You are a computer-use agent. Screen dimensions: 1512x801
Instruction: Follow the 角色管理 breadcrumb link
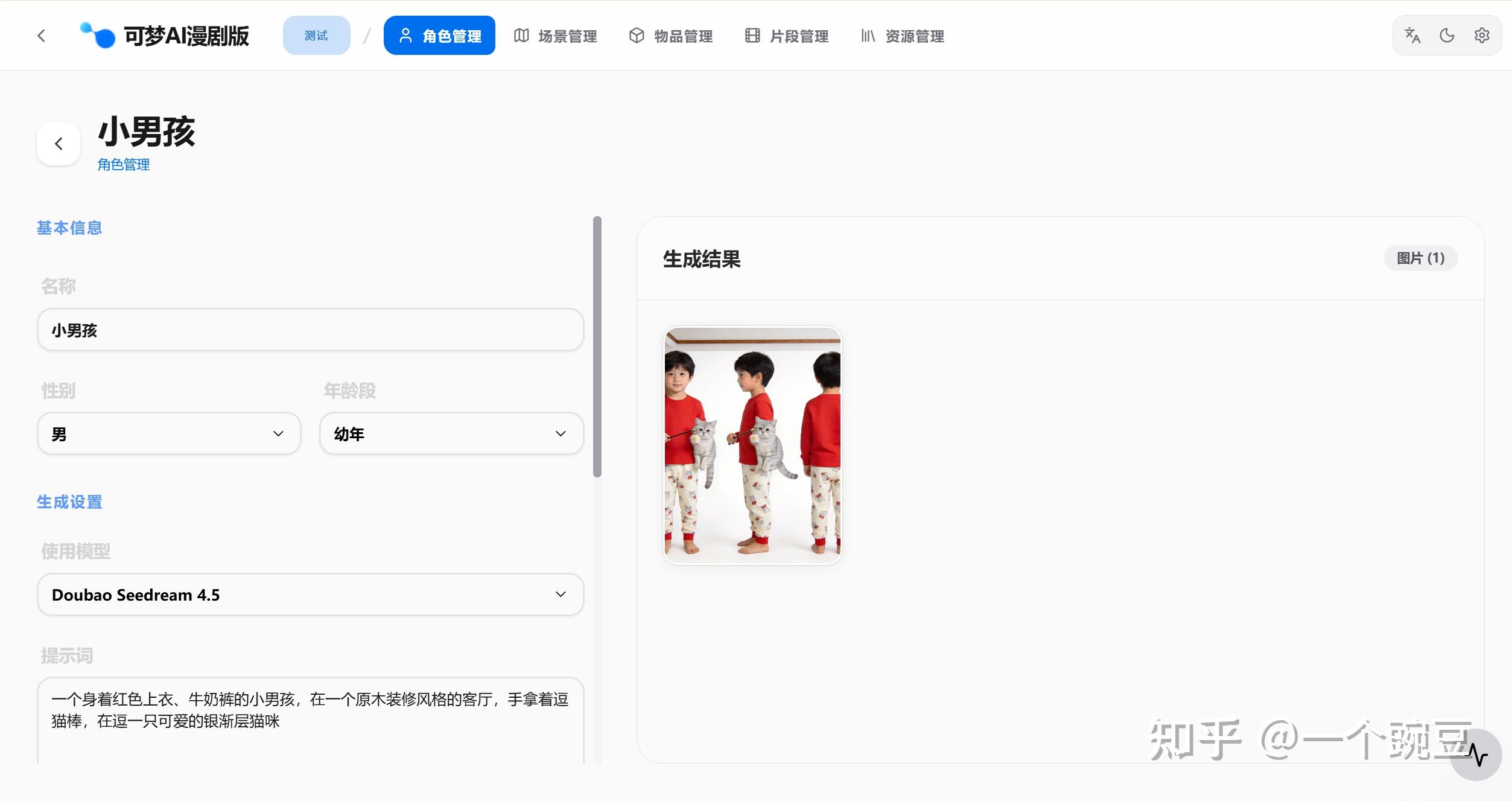tap(124, 164)
